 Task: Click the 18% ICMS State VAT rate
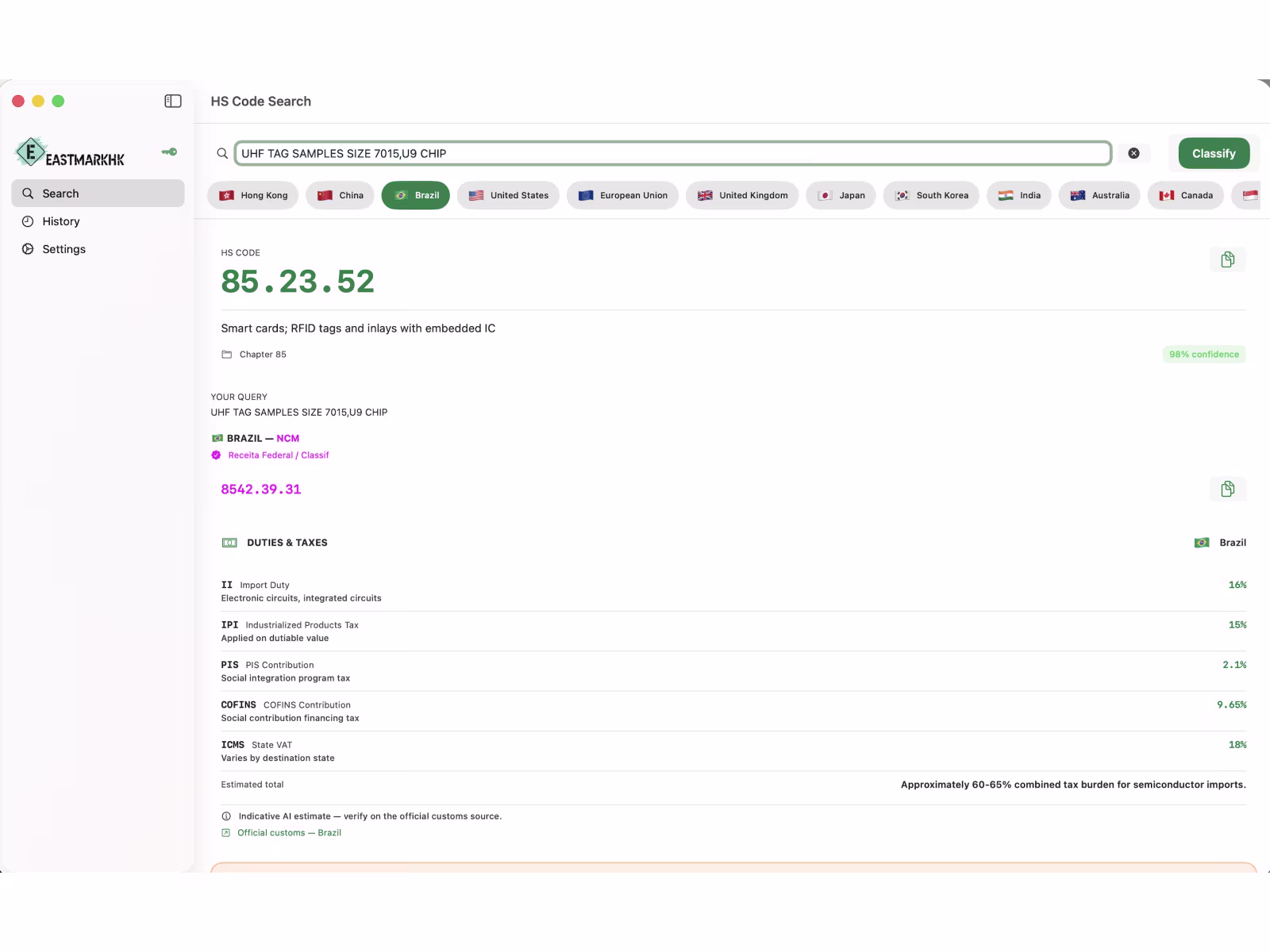[1237, 745]
